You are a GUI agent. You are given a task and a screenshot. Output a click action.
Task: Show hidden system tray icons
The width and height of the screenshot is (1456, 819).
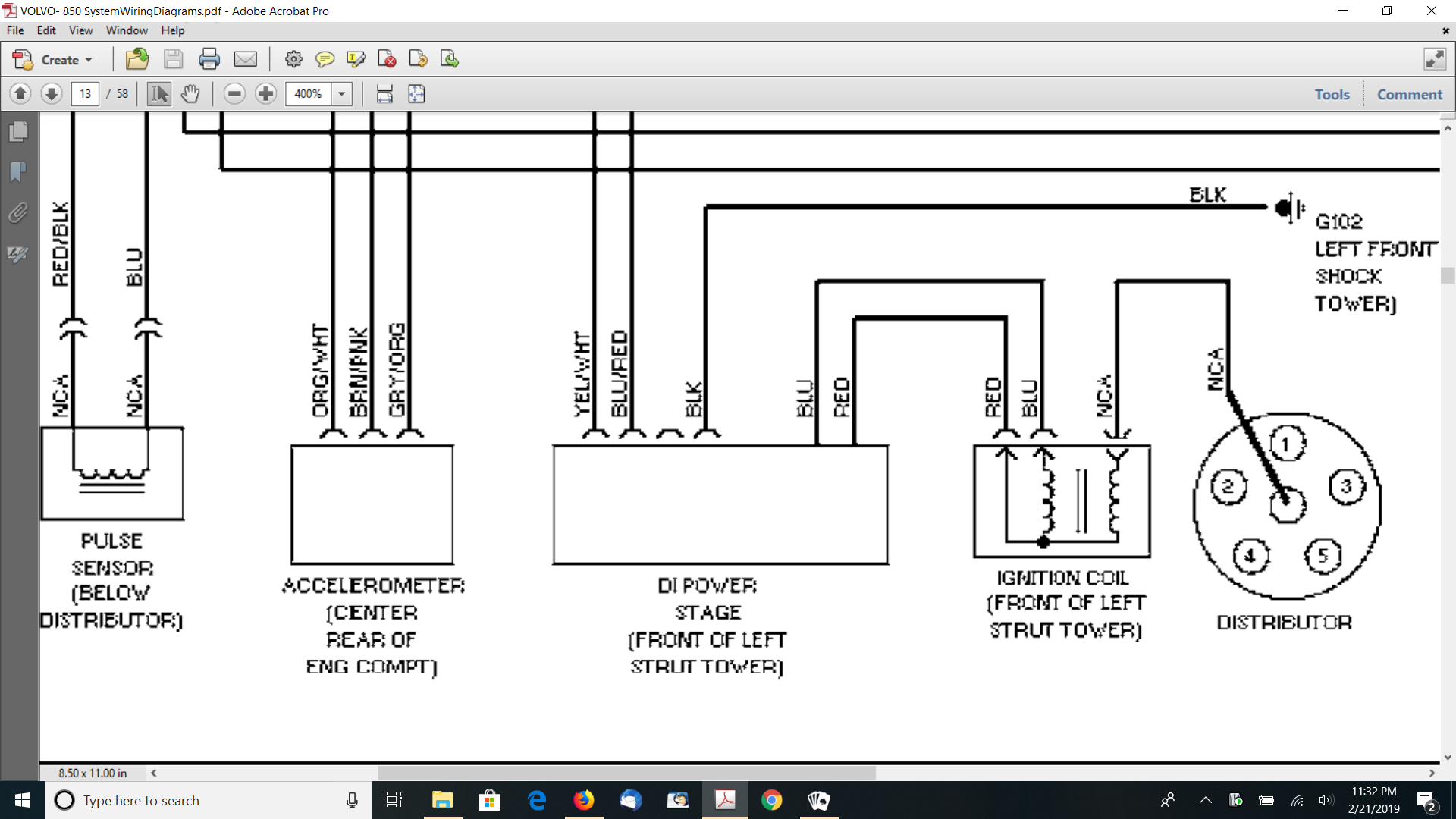1205,800
